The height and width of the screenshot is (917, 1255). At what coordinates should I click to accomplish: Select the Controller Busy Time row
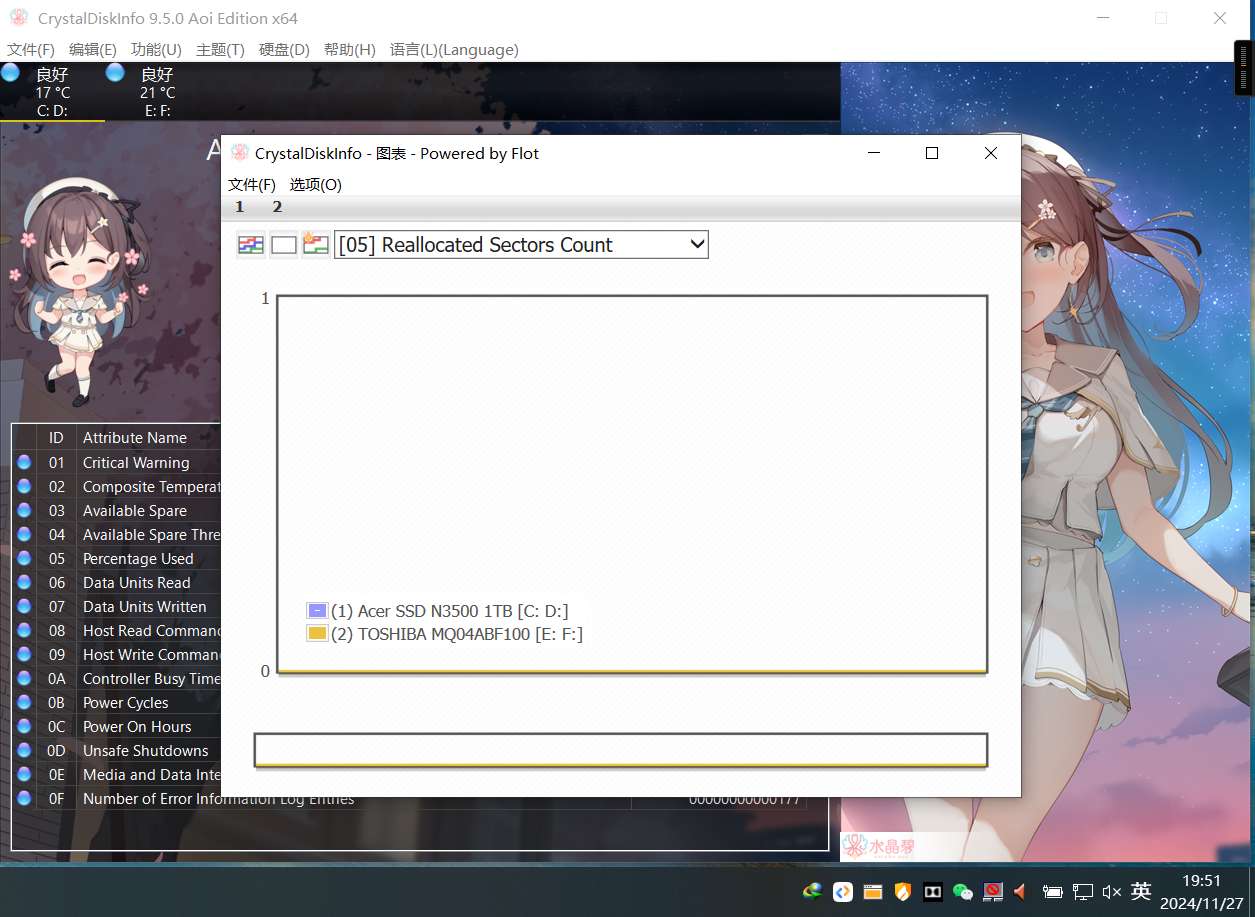click(x=117, y=678)
